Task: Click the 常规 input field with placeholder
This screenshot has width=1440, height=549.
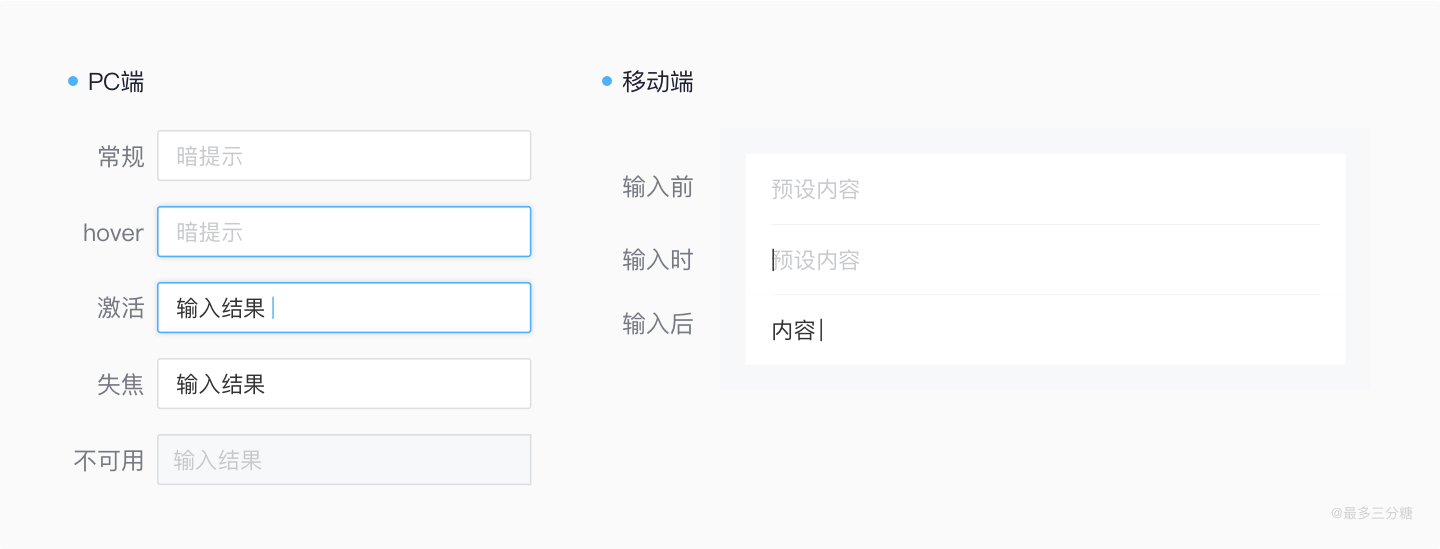Action: pyautogui.click(x=343, y=156)
